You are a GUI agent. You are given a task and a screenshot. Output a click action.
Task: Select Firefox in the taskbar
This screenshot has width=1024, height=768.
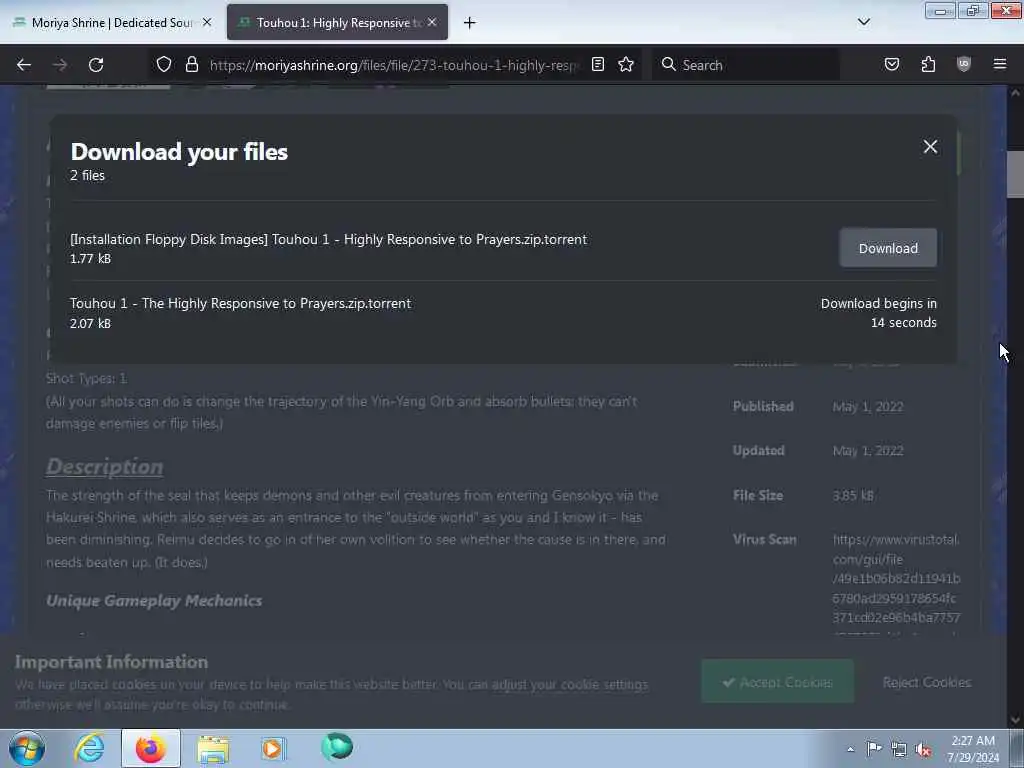[x=150, y=748]
